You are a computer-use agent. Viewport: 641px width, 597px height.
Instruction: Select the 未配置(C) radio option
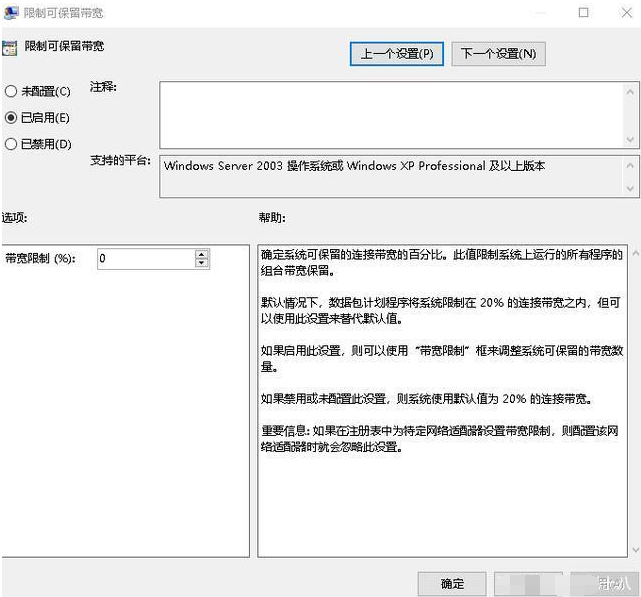(38, 91)
